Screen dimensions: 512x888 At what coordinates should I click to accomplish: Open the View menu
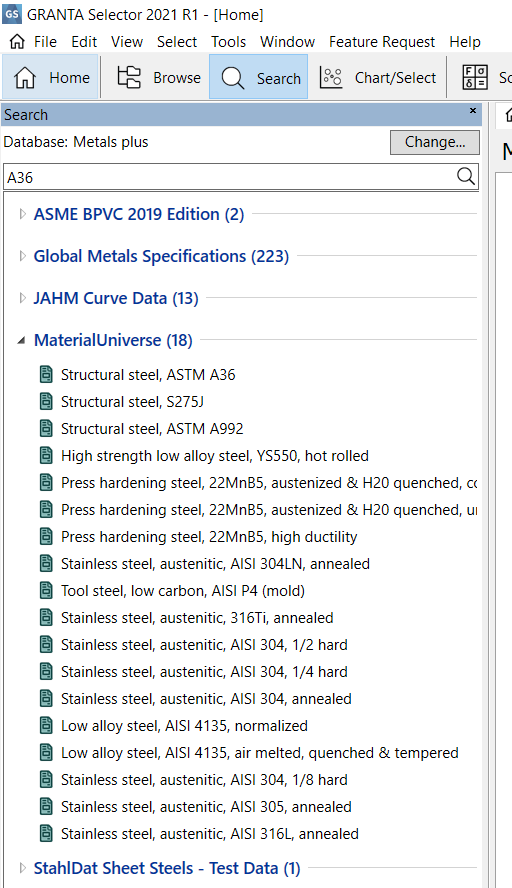coord(127,42)
